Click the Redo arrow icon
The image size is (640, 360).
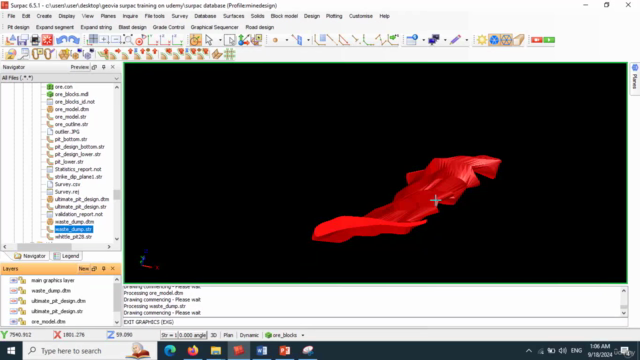point(74,40)
